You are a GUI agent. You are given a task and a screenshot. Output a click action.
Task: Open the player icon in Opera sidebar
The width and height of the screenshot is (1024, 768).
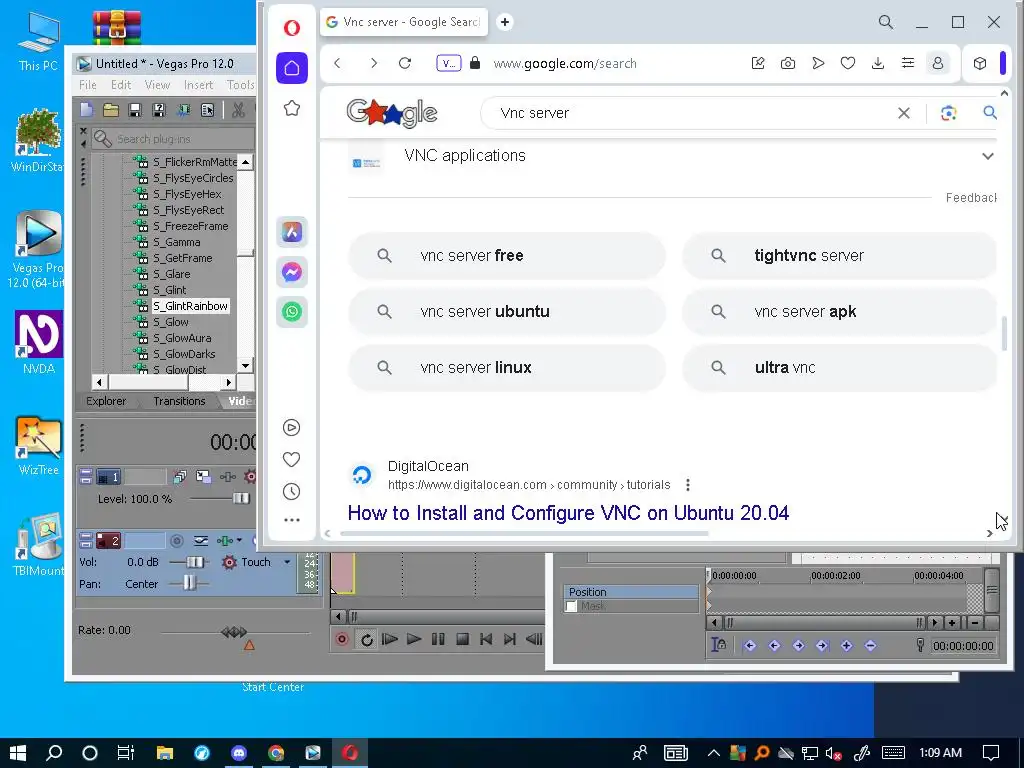click(291, 427)
